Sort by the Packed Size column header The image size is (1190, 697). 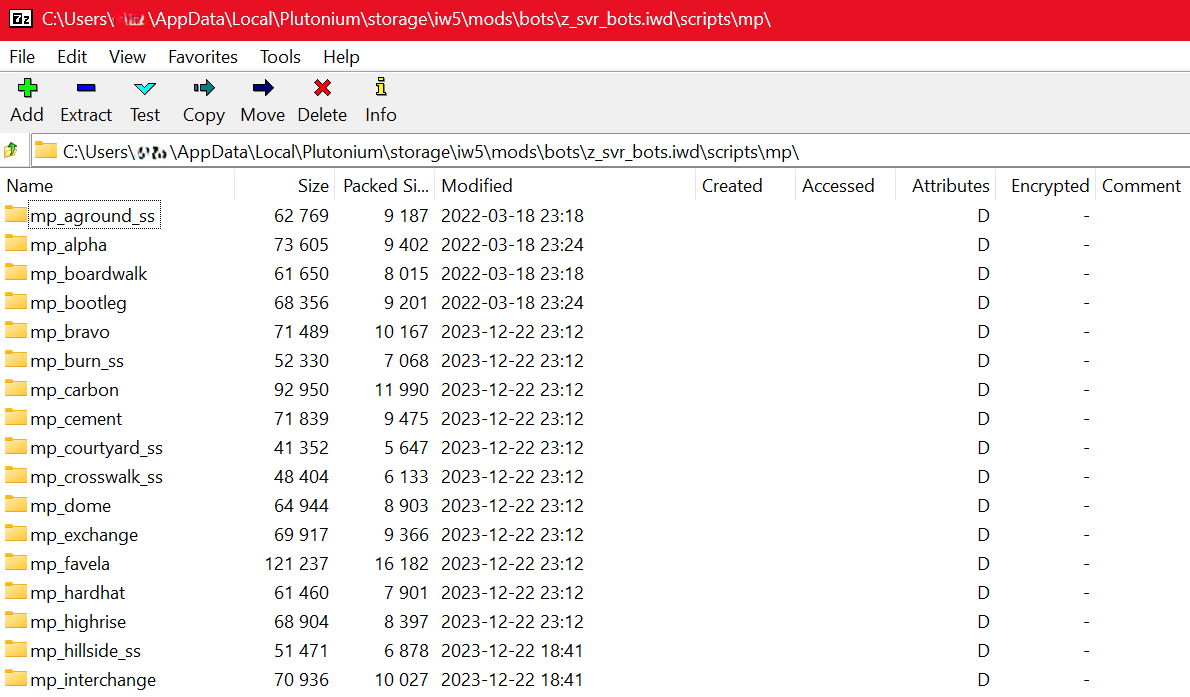pos(385,186)
